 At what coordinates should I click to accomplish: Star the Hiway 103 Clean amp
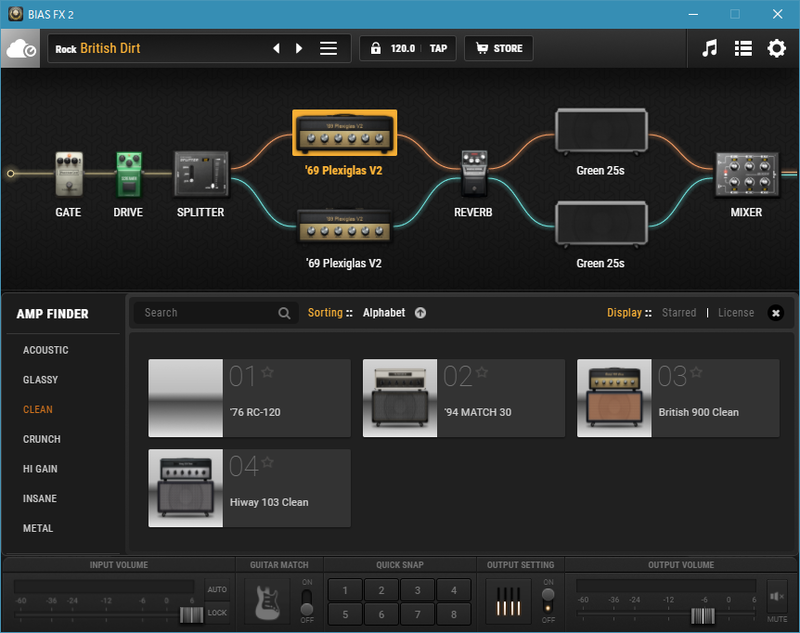(267, 462)
